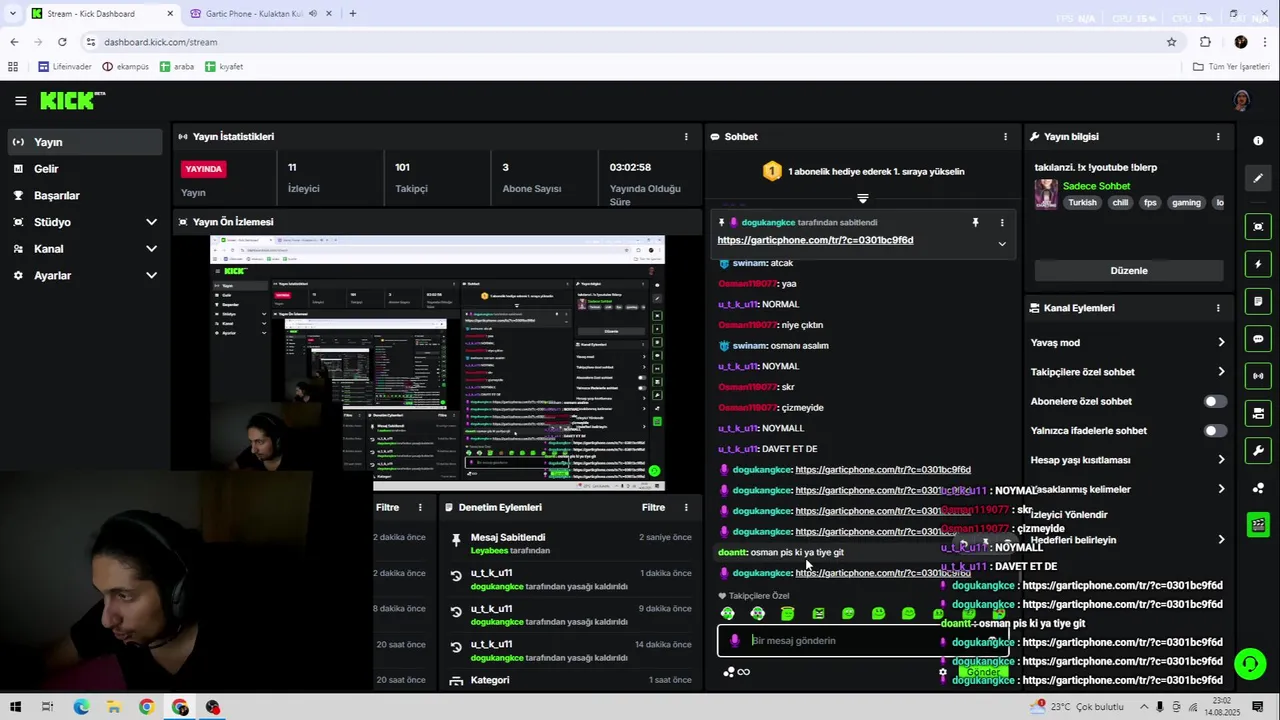Open Hesap yaşı kısıtlaması settings arrow
The image size is (1280, 720).
1221,460
